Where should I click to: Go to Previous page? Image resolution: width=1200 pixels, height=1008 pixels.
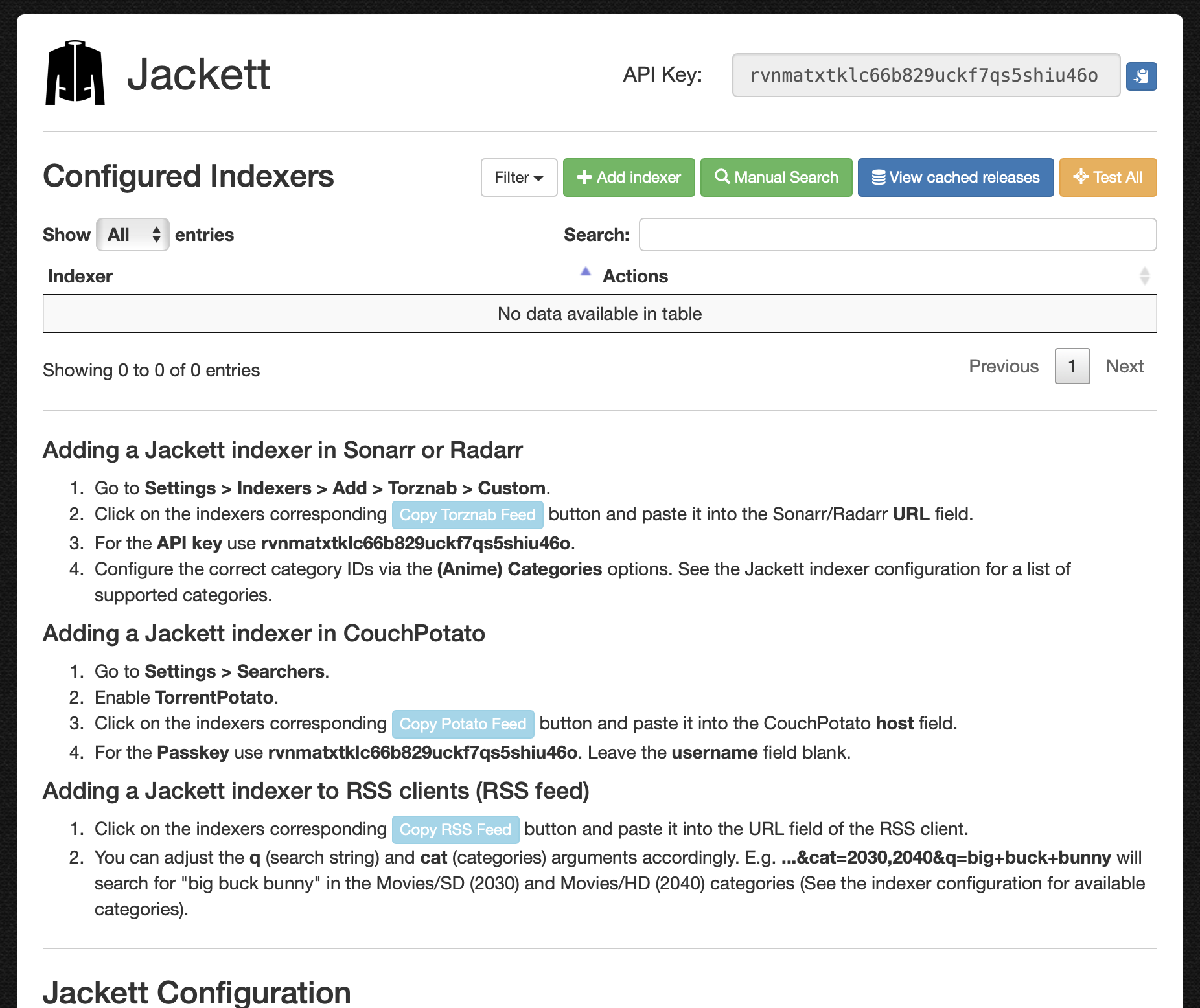click(x=1004, y=366)
